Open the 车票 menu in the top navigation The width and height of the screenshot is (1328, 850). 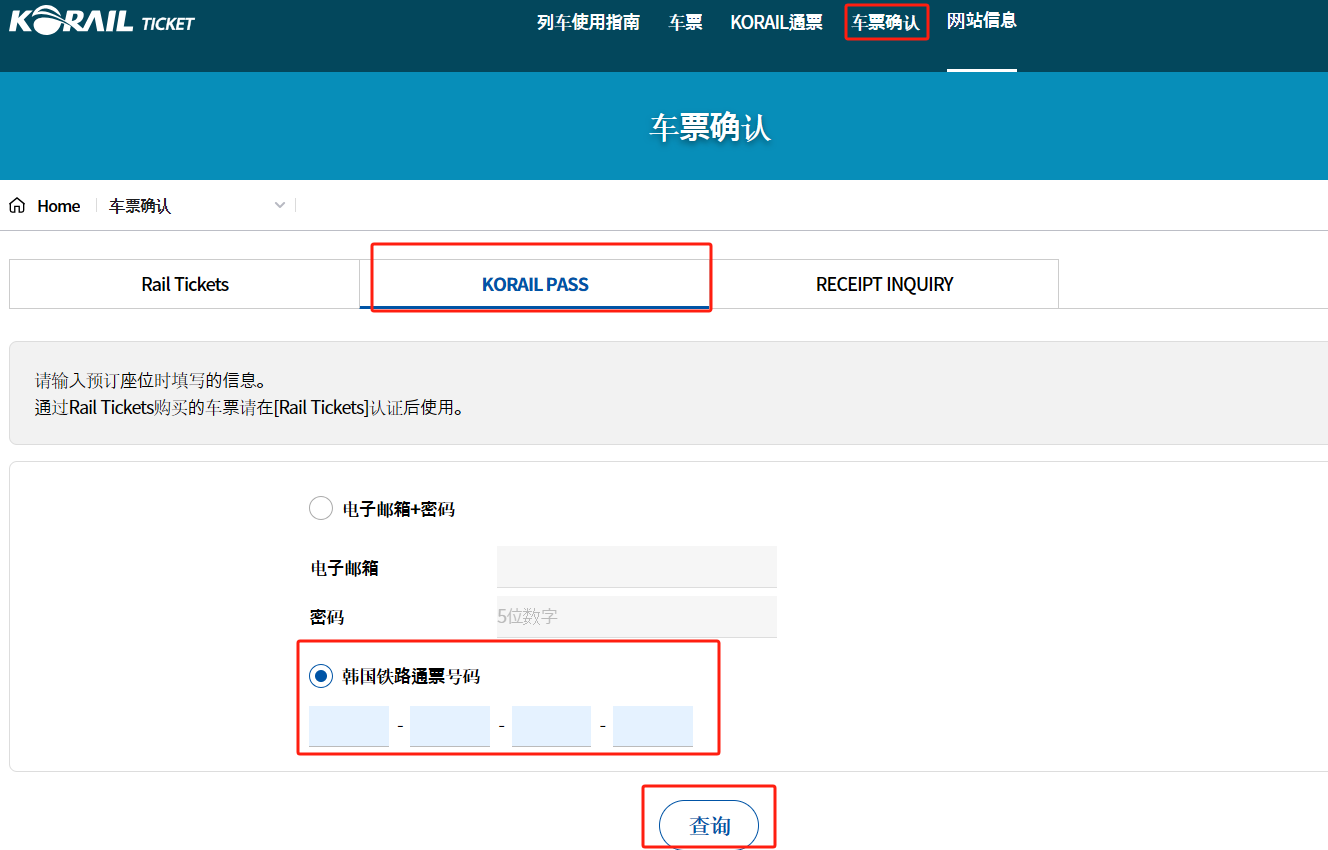click(685, 22)
